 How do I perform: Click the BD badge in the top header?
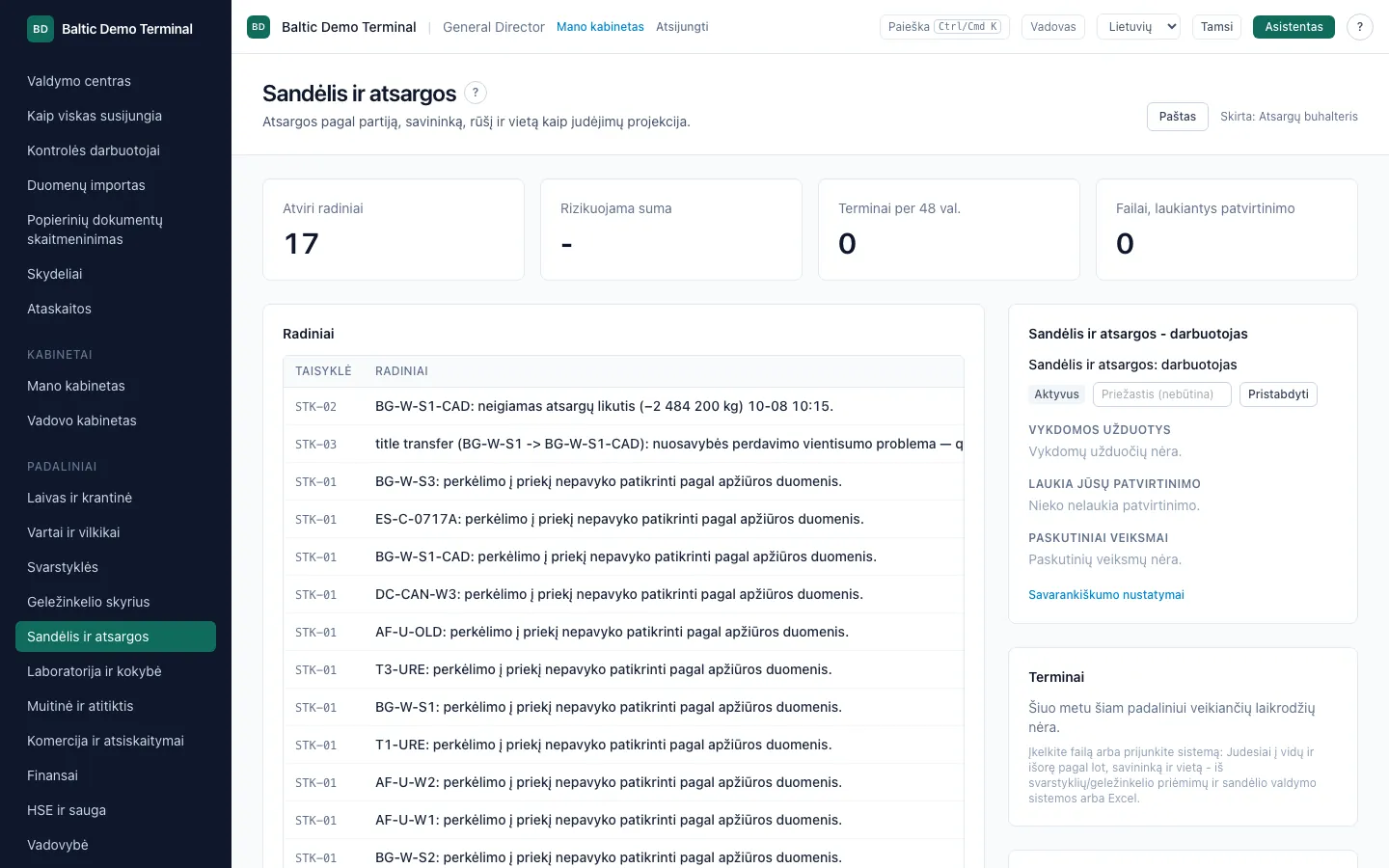259,27
